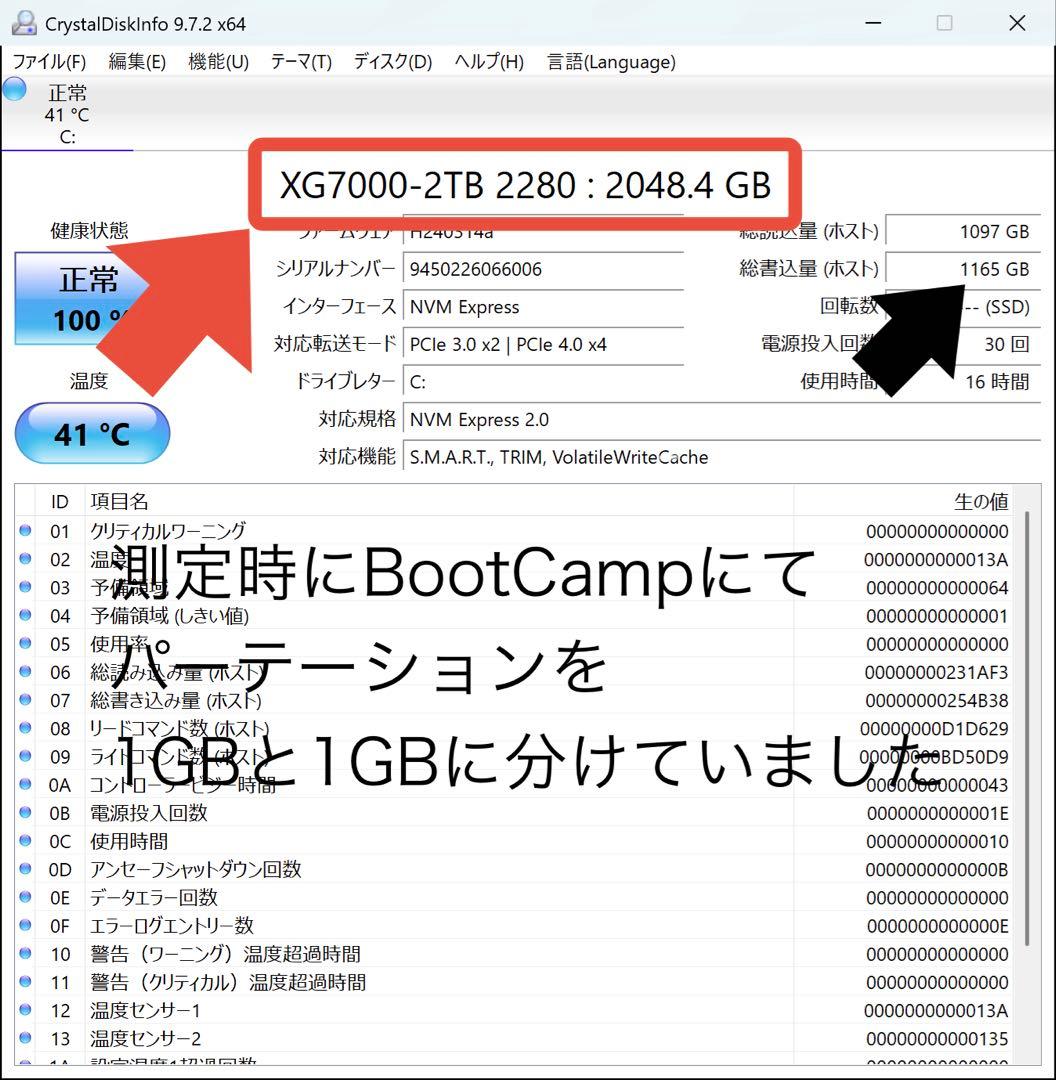Select the シリアルナンバー value field
The image size is (1056, 1080).
(543, 268)
